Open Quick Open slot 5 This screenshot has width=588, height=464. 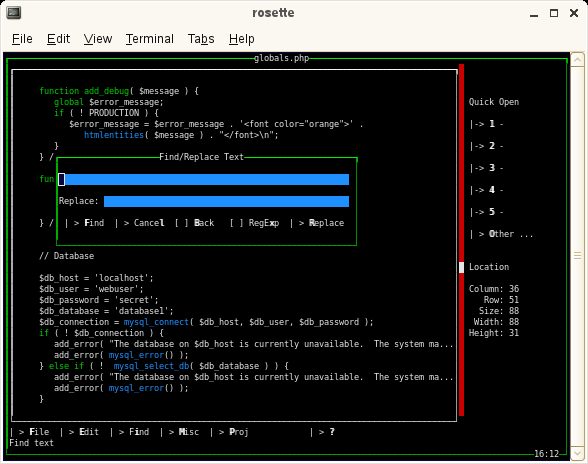[486, 212]
